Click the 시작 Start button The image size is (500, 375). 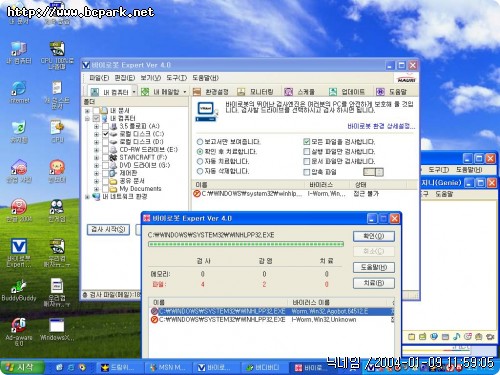pos(22,367)
